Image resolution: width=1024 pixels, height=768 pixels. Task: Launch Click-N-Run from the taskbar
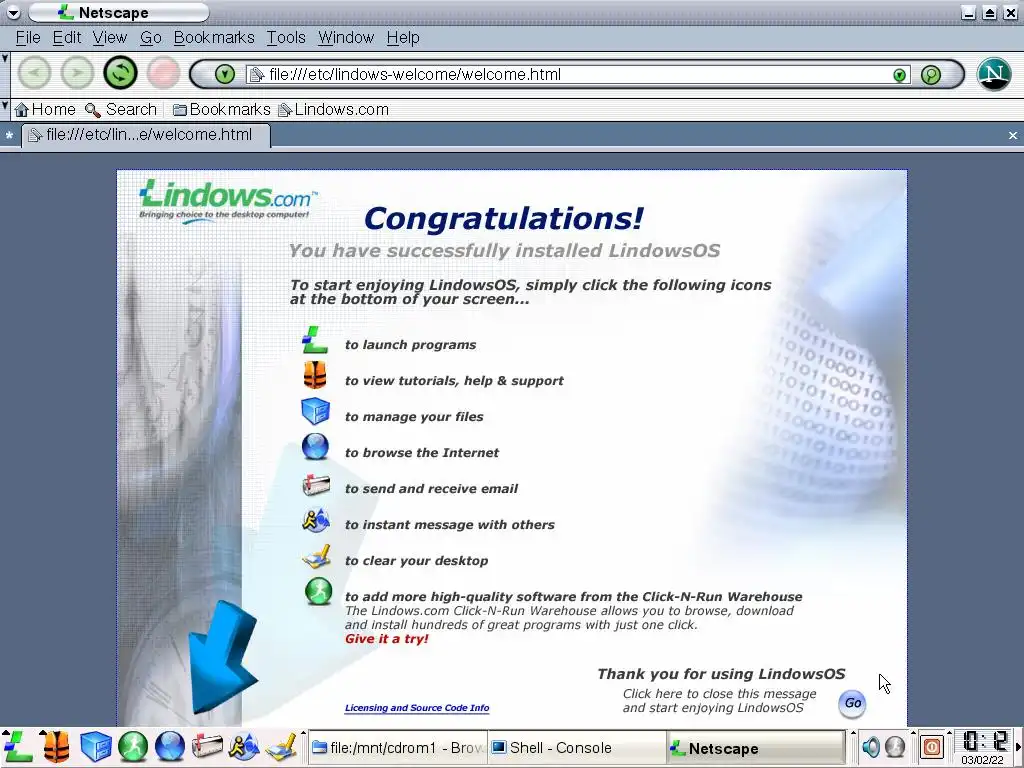point(133,746)
